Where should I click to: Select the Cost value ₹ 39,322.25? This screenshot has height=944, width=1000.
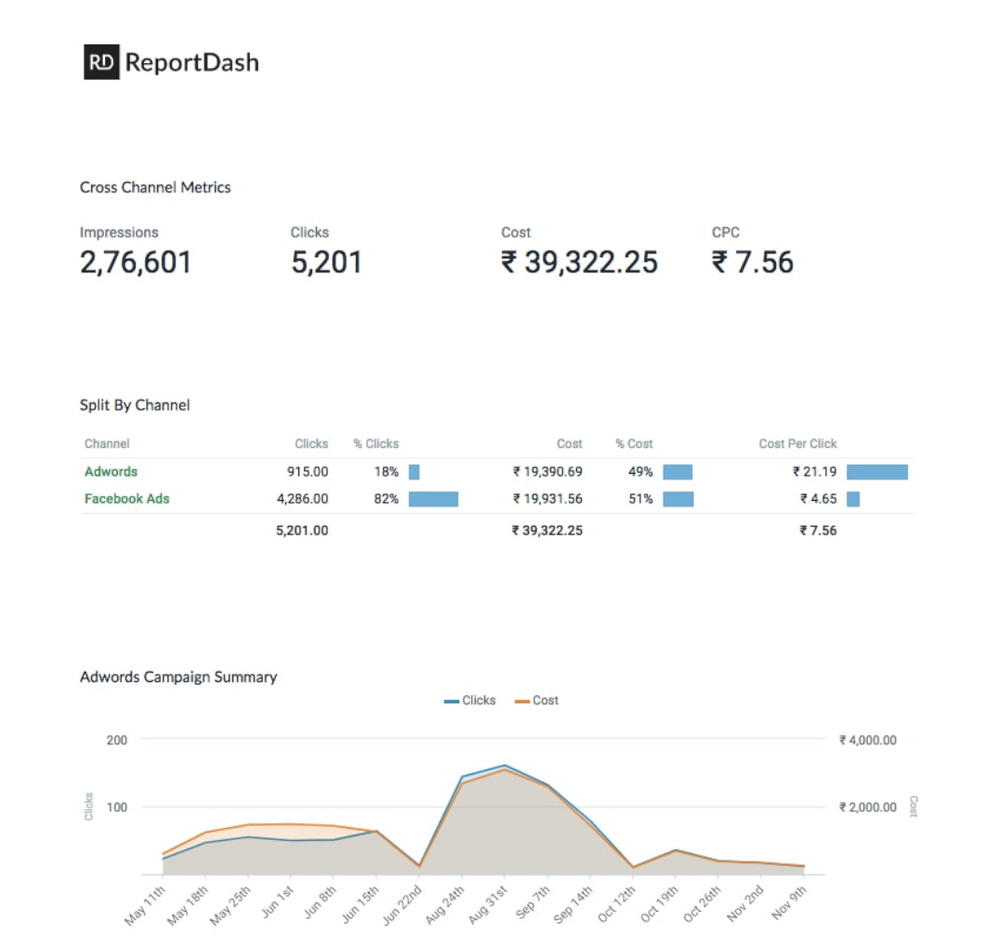coord(579,262)
